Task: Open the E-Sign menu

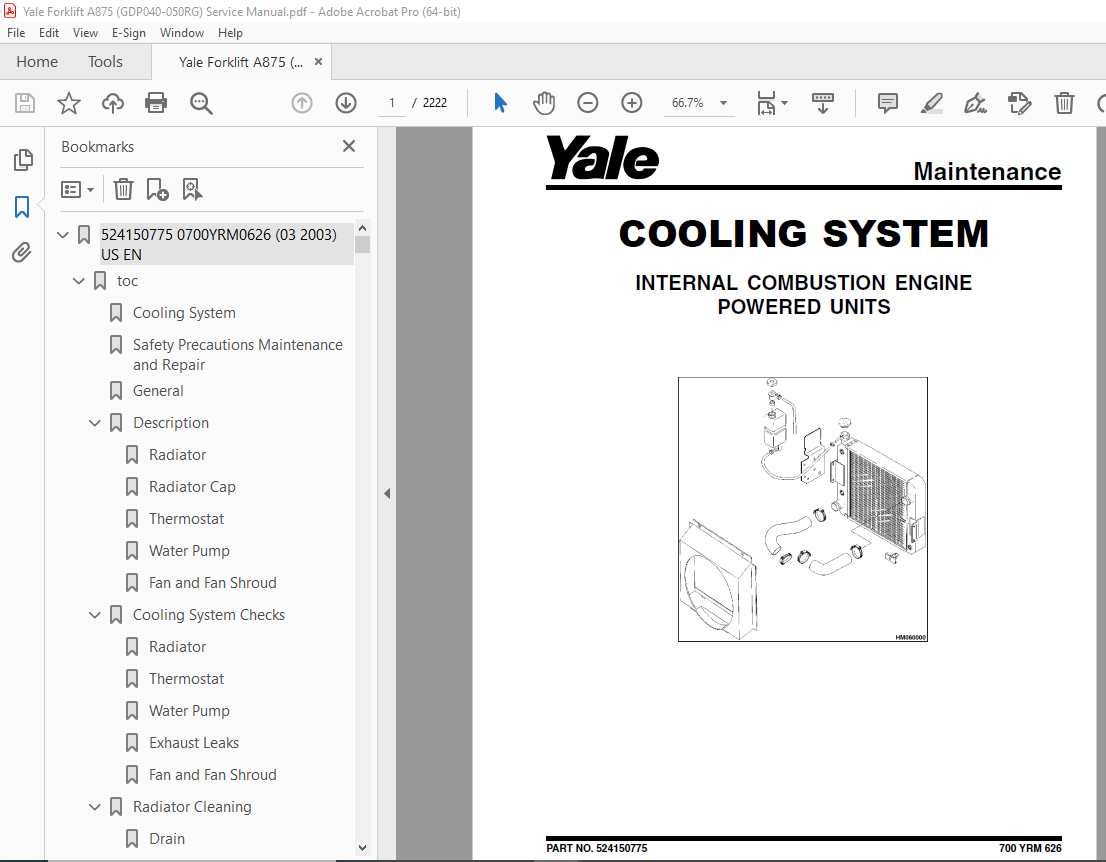Action: pos(128,32)
